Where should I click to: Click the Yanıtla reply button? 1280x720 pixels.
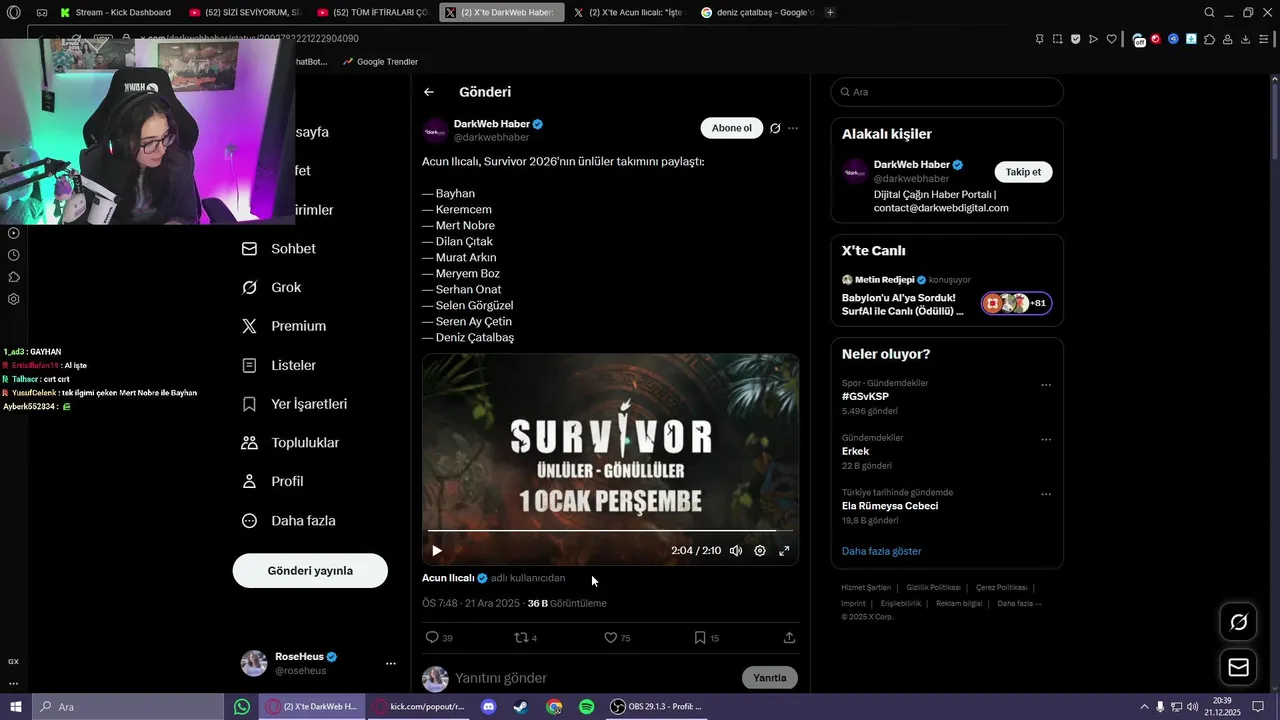(769, 678)
